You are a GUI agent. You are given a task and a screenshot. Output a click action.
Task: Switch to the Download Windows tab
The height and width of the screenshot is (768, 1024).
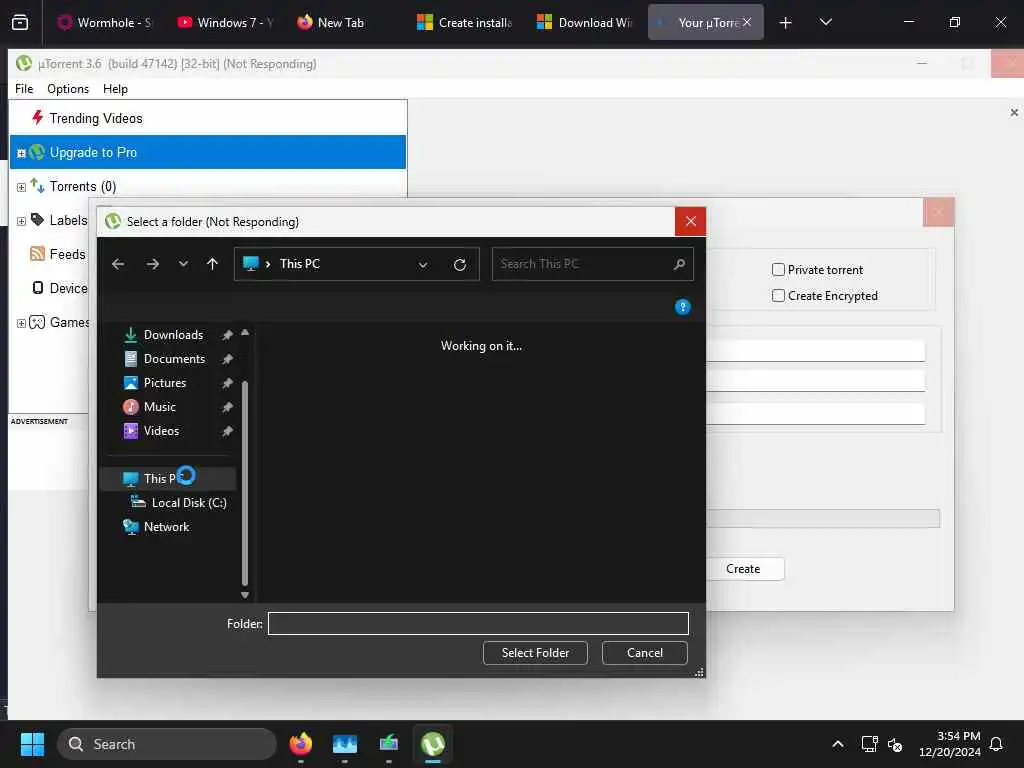pyautogui.click(x=584, y=22)
